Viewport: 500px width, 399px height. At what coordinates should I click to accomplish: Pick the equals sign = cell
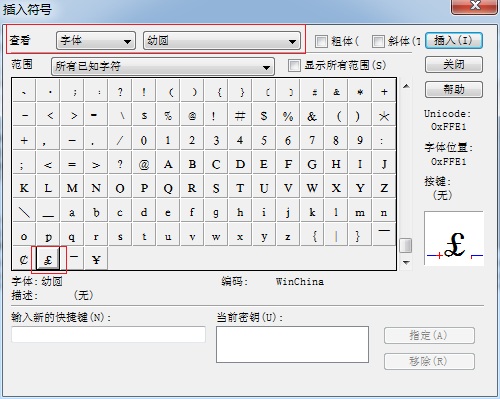pos(72,164)
